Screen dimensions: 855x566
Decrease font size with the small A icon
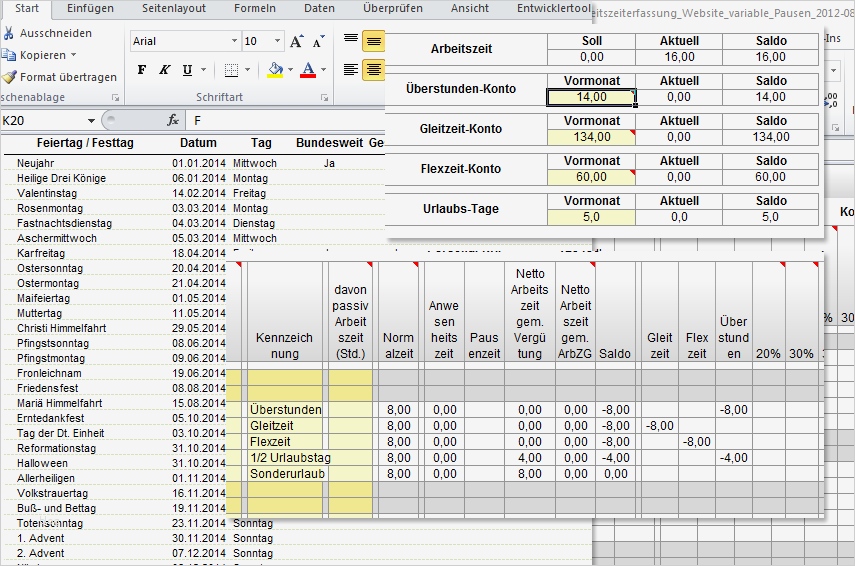tap(318, 42)
